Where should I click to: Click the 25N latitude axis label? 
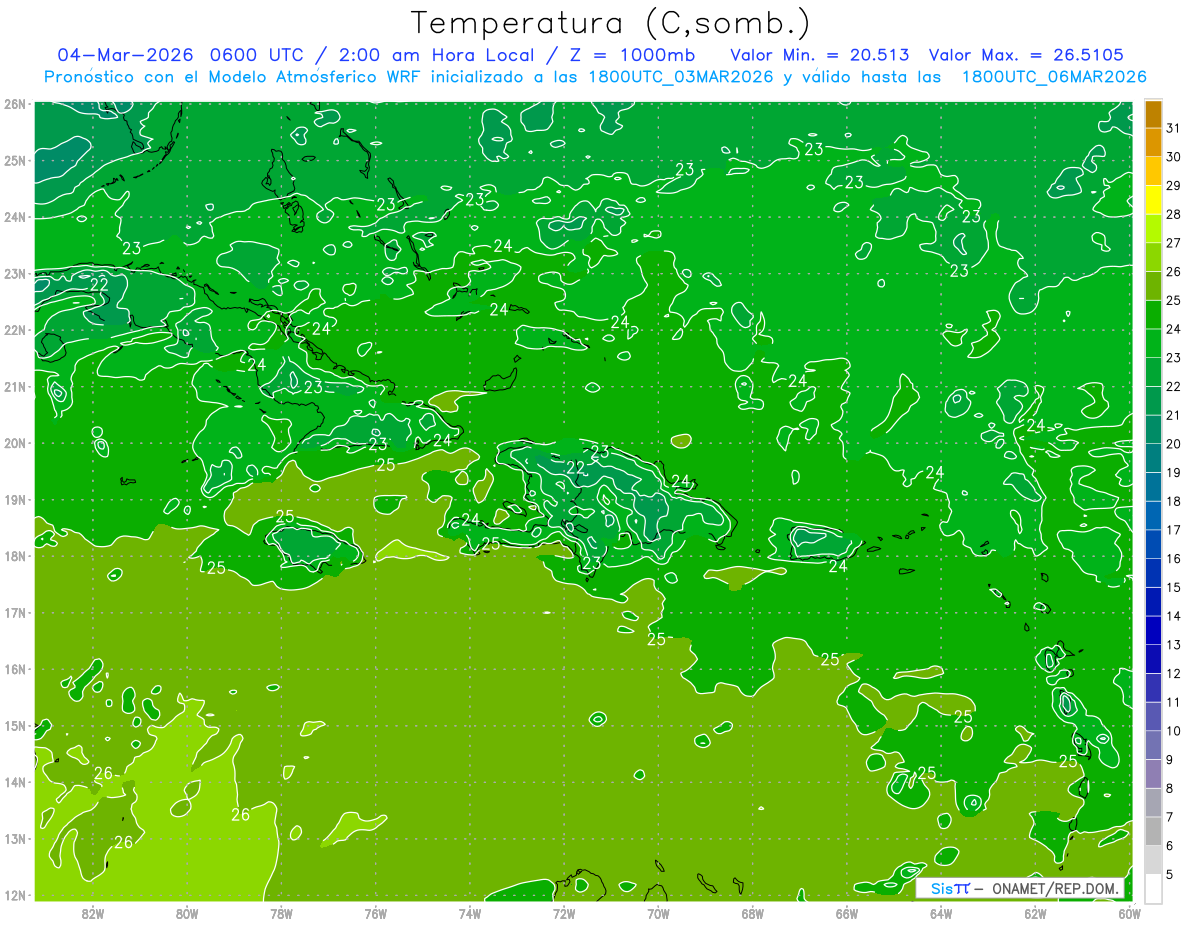[15, 160]
